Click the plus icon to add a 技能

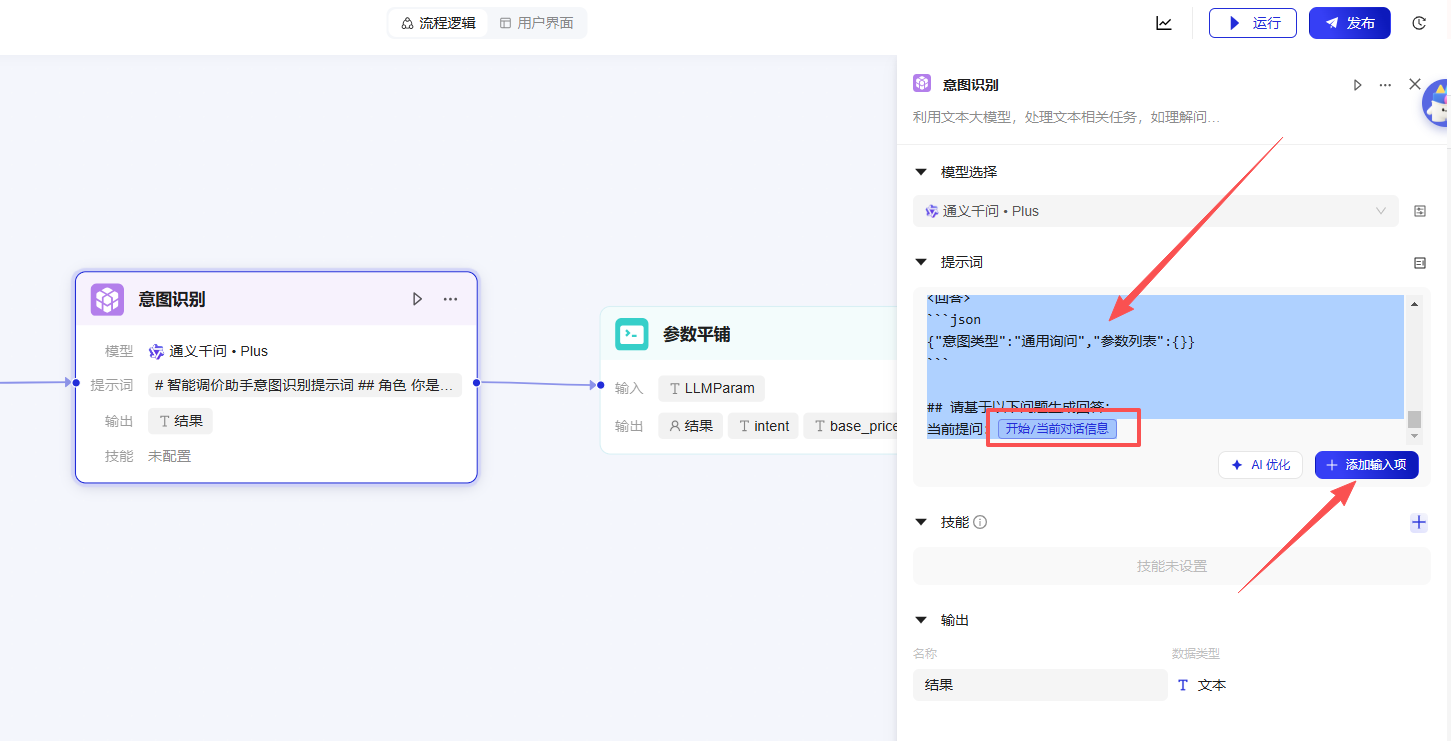(1418, 521)
